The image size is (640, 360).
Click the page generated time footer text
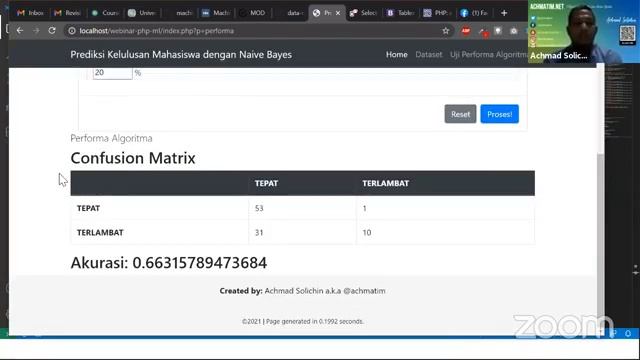point(302,322)
